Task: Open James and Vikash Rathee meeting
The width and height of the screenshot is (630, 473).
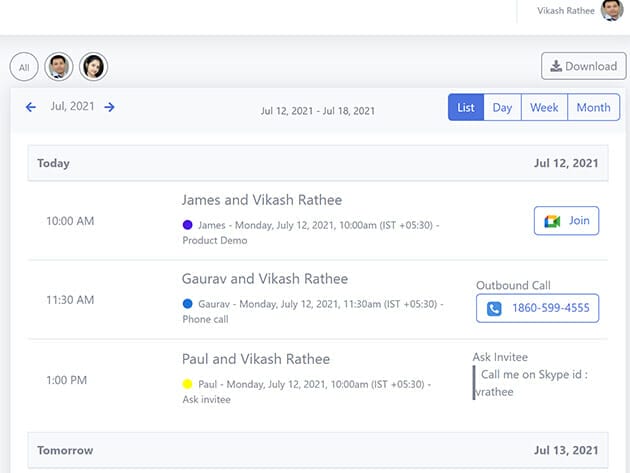Action: pos(263,200)
